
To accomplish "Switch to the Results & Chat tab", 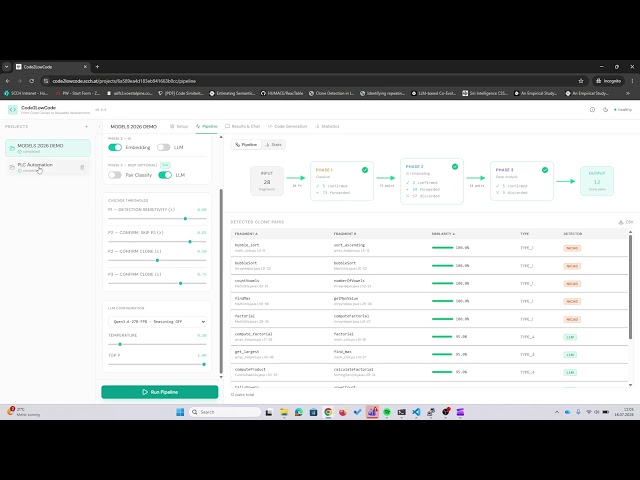I will 242,127.
